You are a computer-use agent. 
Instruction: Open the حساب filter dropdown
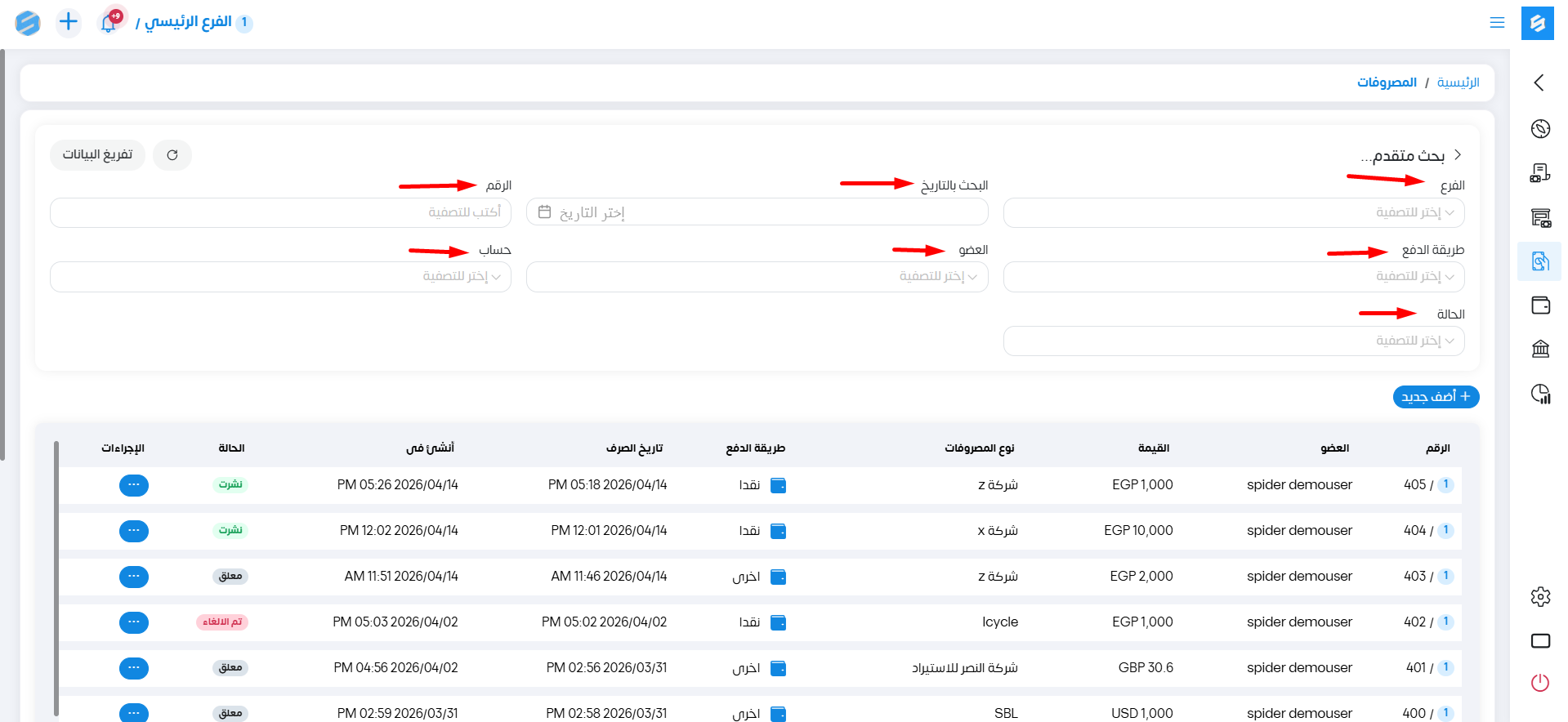pos(280,277)
